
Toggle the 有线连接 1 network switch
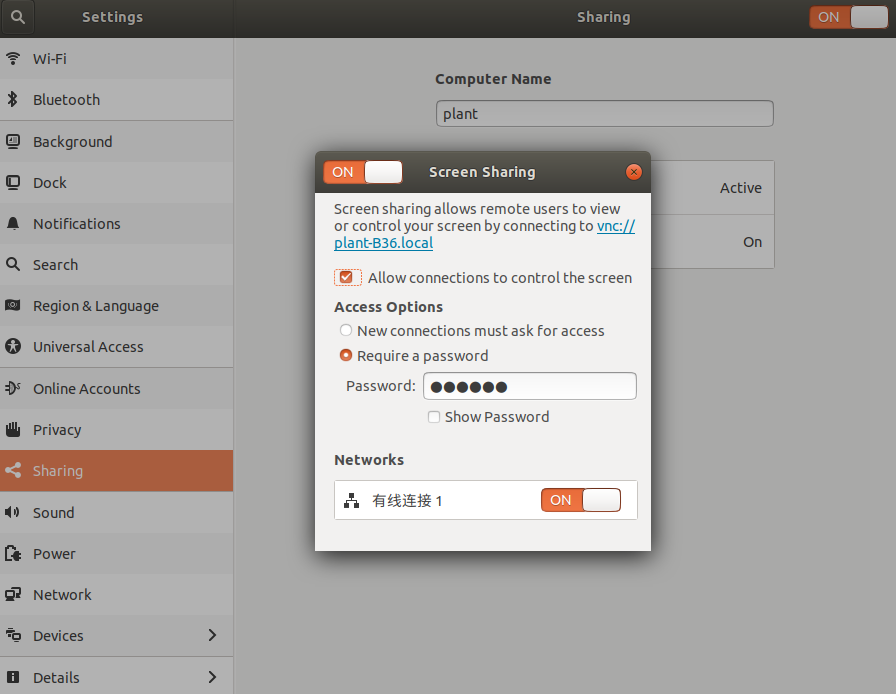[581, 500]
